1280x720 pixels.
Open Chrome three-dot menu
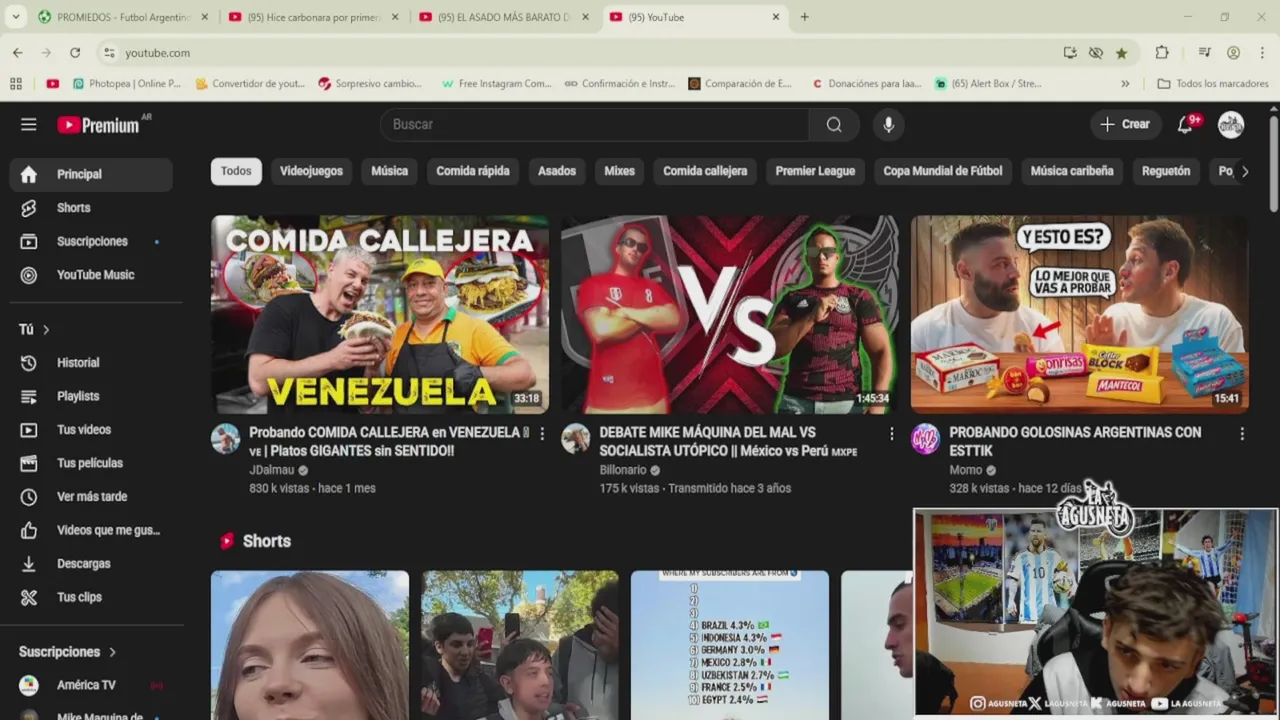point(1261,53)
